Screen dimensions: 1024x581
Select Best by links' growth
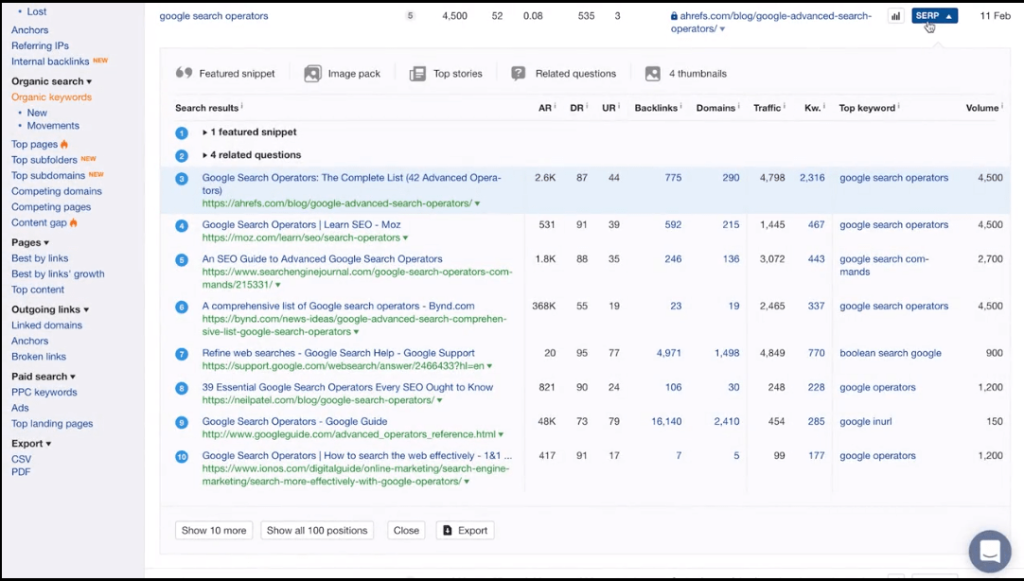[x=57, y=274]
